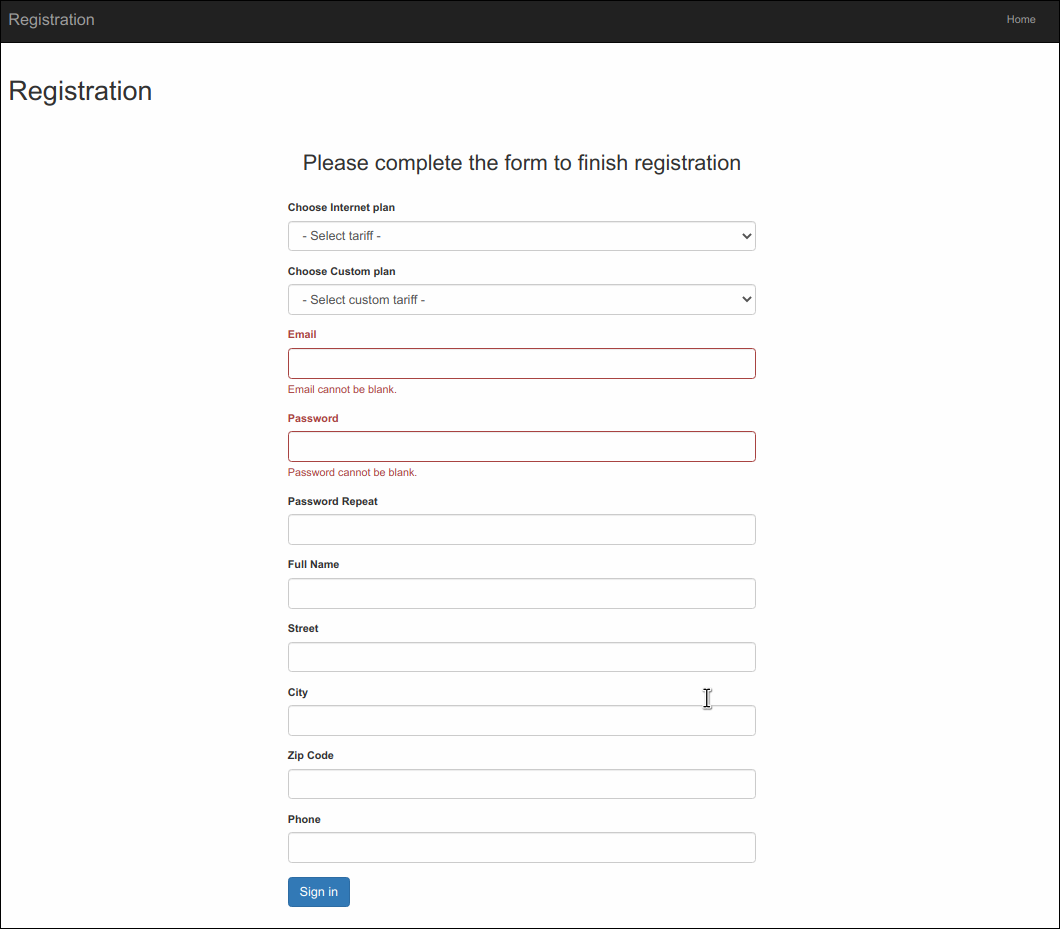Click the 'Password cannot be blank' error text
Viewport: 1060px width, 929px height.
pos(352,473)
